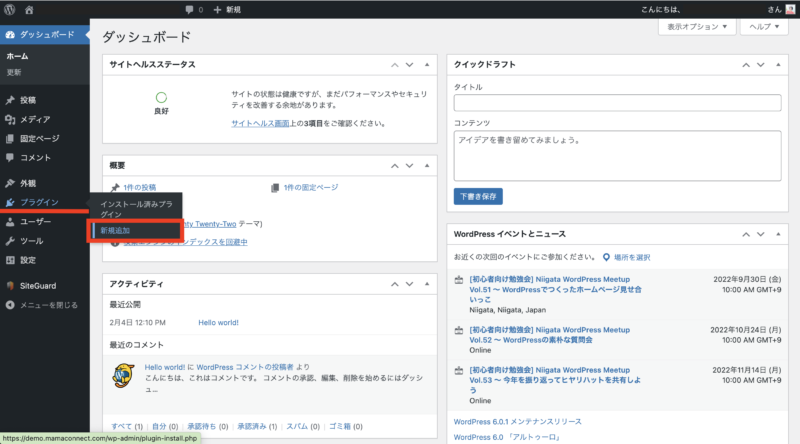
Task: Click the 外観 brush icon in sidebar
Action: pyautogui.click(x=10, y=183)
